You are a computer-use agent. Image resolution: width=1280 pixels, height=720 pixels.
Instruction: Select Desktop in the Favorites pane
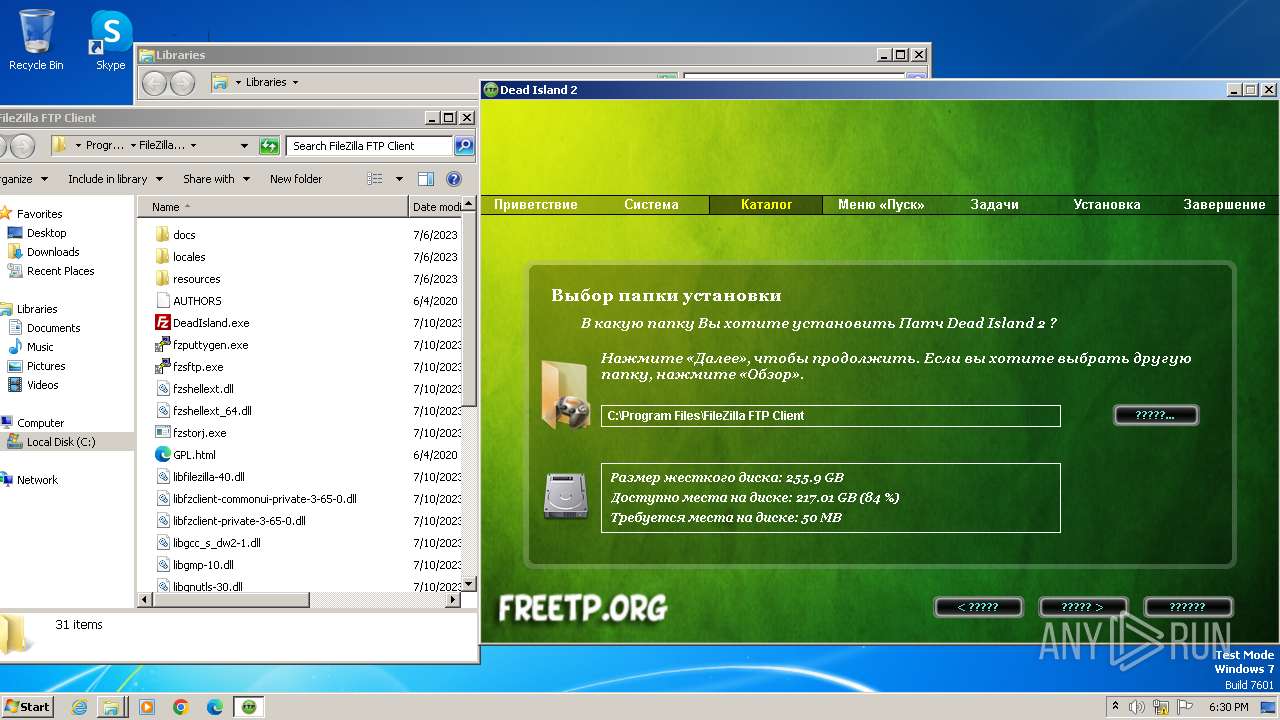47,233
